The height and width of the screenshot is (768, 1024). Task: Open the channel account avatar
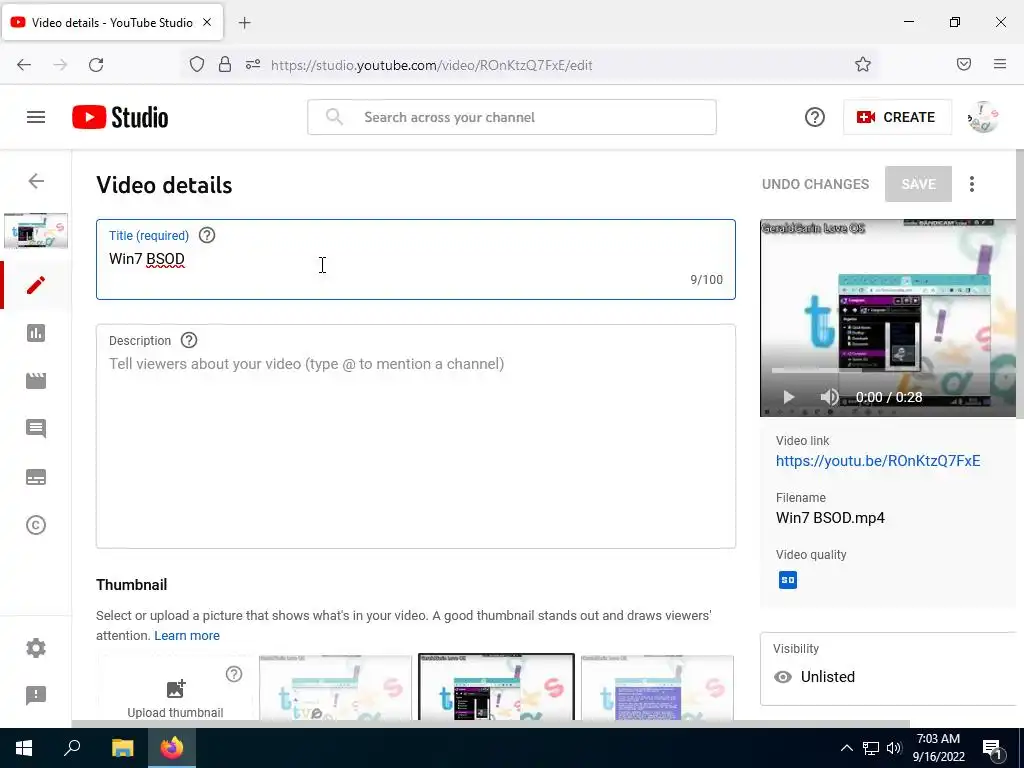coord(983,118)
